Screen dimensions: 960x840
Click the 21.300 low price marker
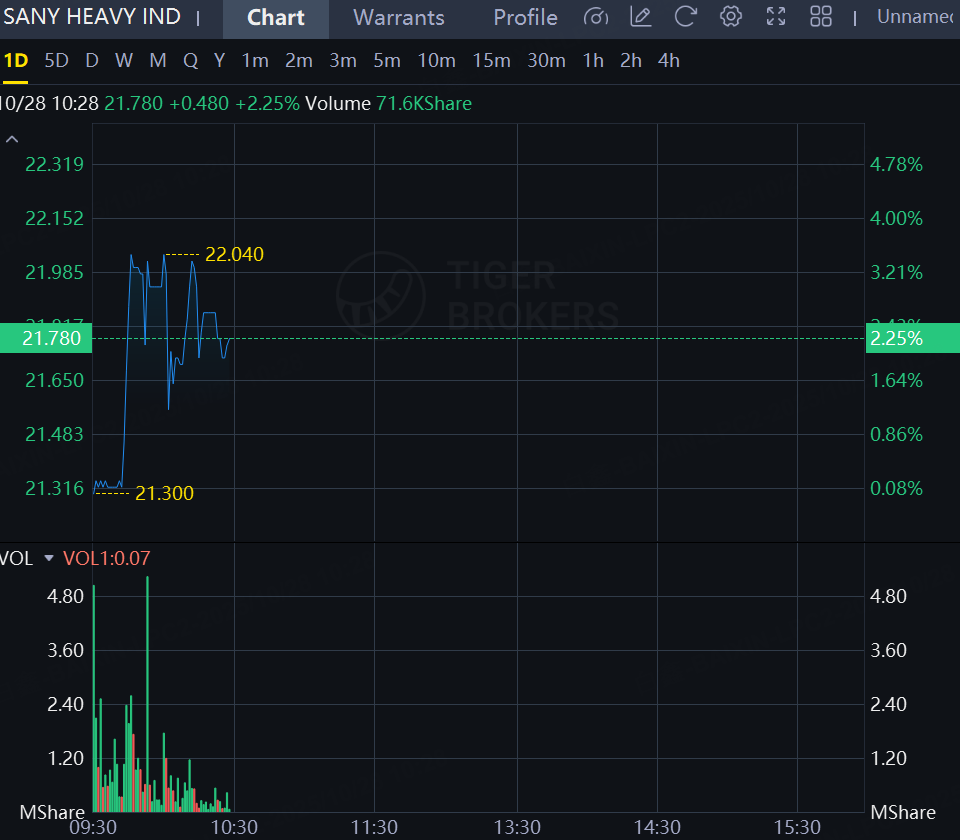(164, 493)
